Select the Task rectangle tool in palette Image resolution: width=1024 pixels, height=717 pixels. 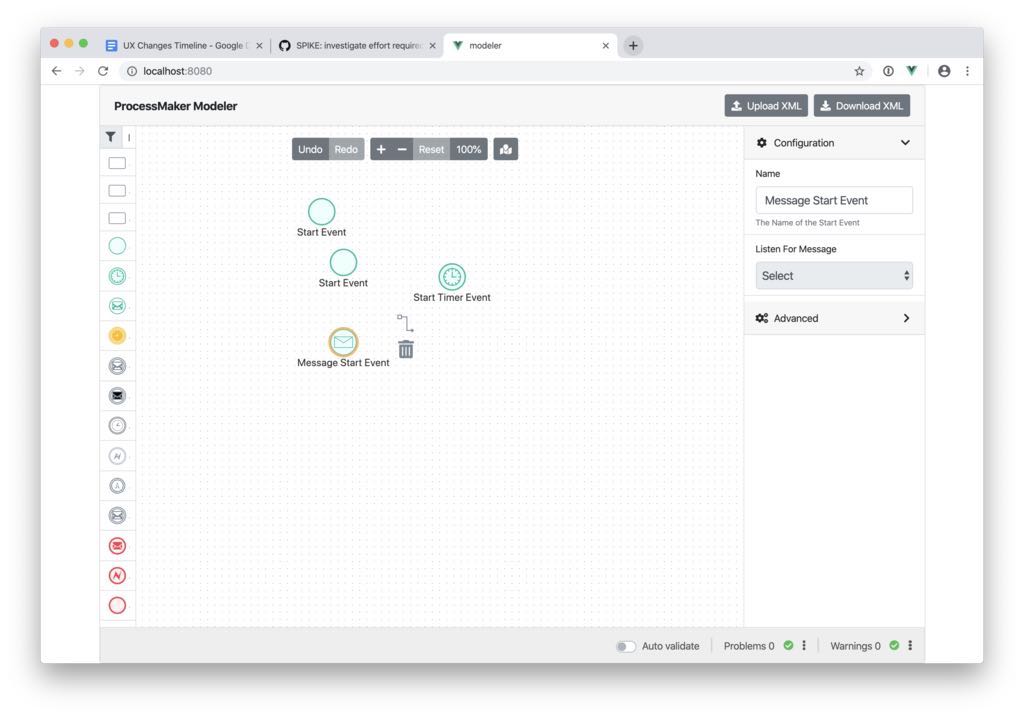pyautogui.click(x=117, y=161)
